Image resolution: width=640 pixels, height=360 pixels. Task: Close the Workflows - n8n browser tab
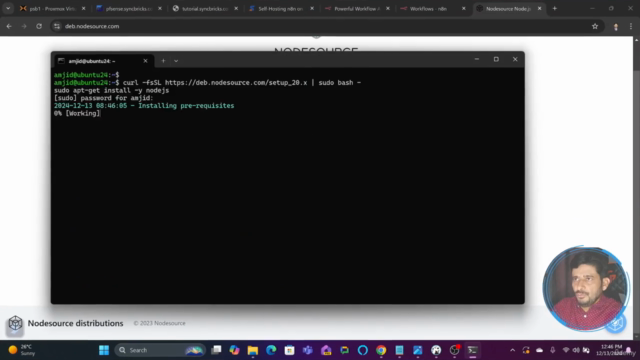click(x=463, y=9)
